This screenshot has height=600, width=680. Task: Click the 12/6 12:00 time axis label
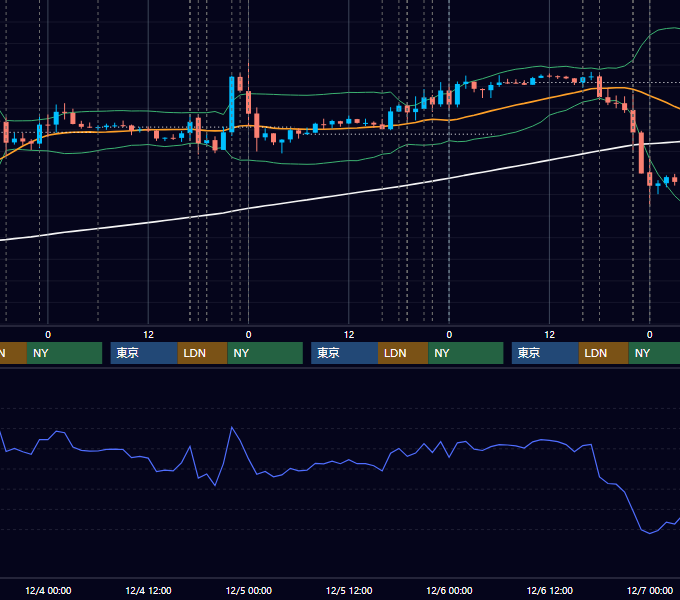549,590
